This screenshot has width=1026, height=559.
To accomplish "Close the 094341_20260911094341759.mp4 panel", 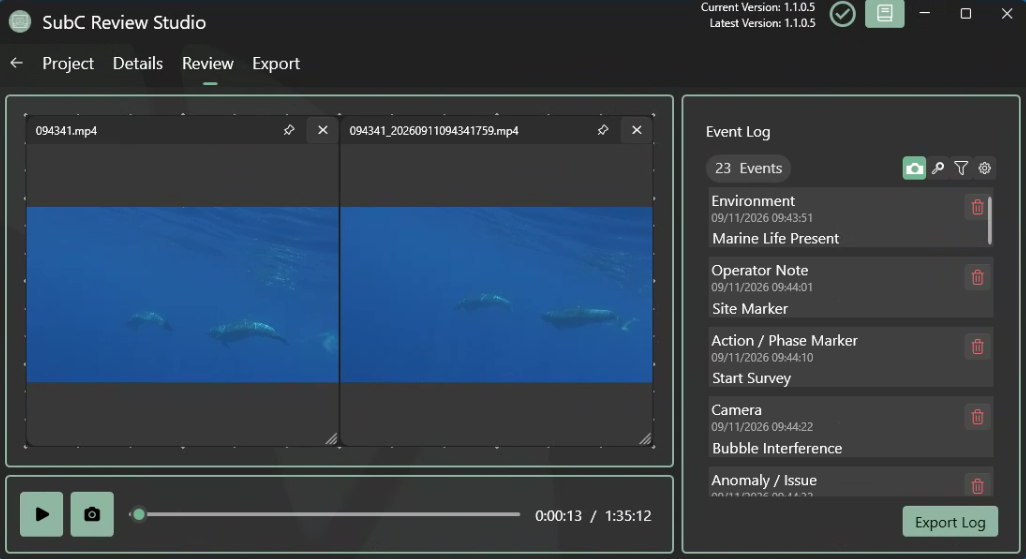I will pyautogui.click(x=637, y=130).
